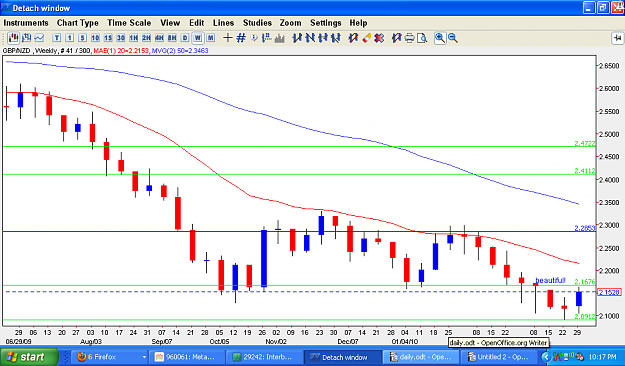The width and height of the screenshot is (625, 366).
Task: Click the 2.1676 green level label
Action: 584,281
